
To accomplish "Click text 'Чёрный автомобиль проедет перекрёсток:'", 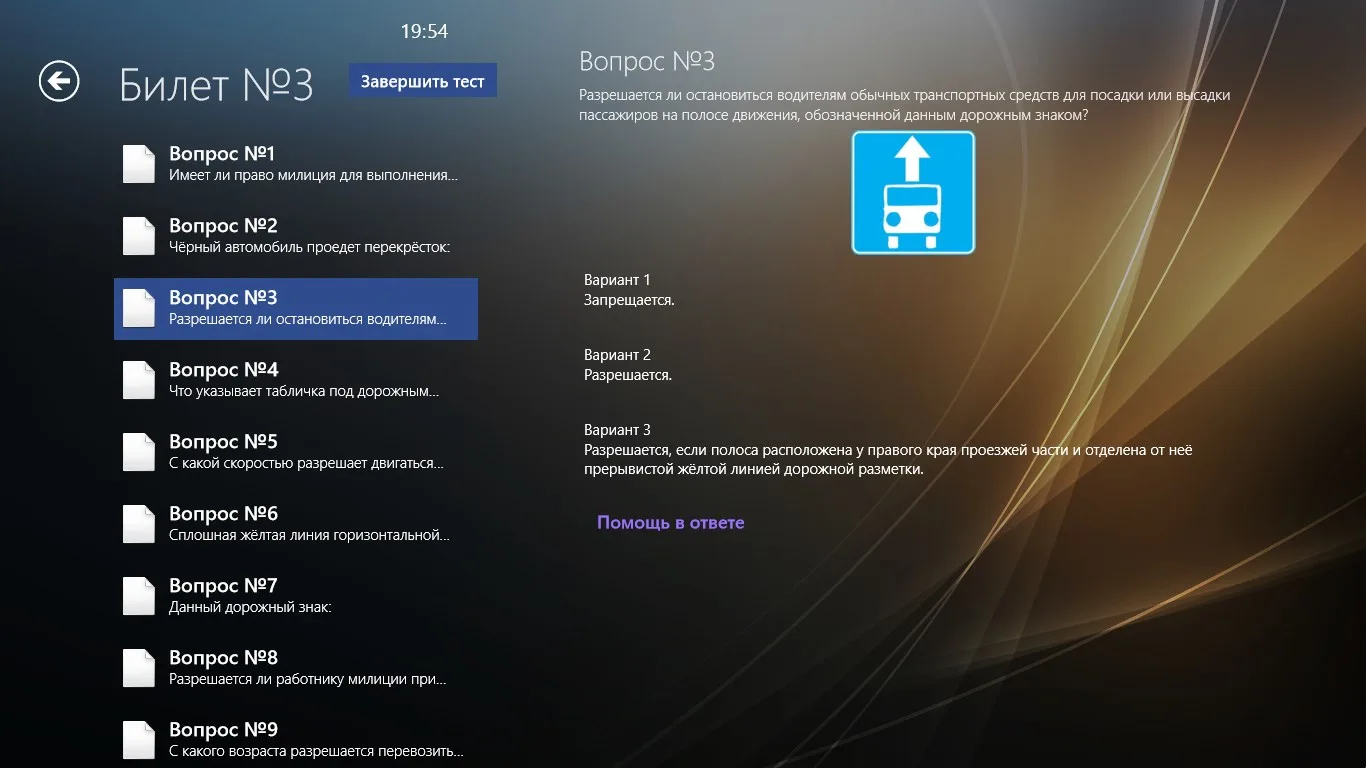I will [310, 248].
